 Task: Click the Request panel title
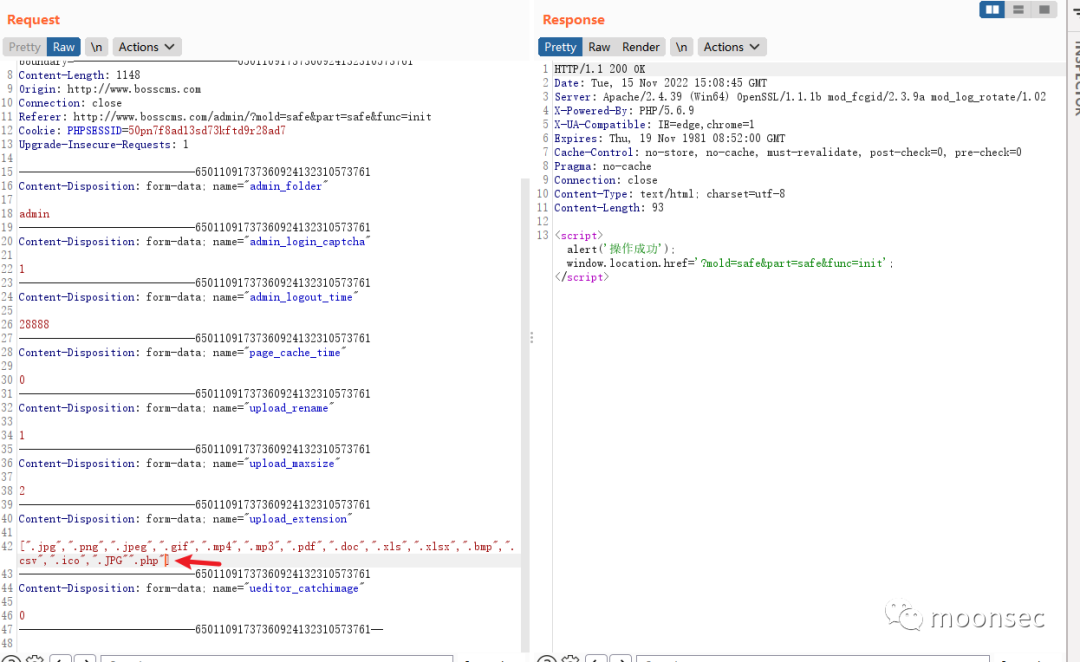[33, 19]
